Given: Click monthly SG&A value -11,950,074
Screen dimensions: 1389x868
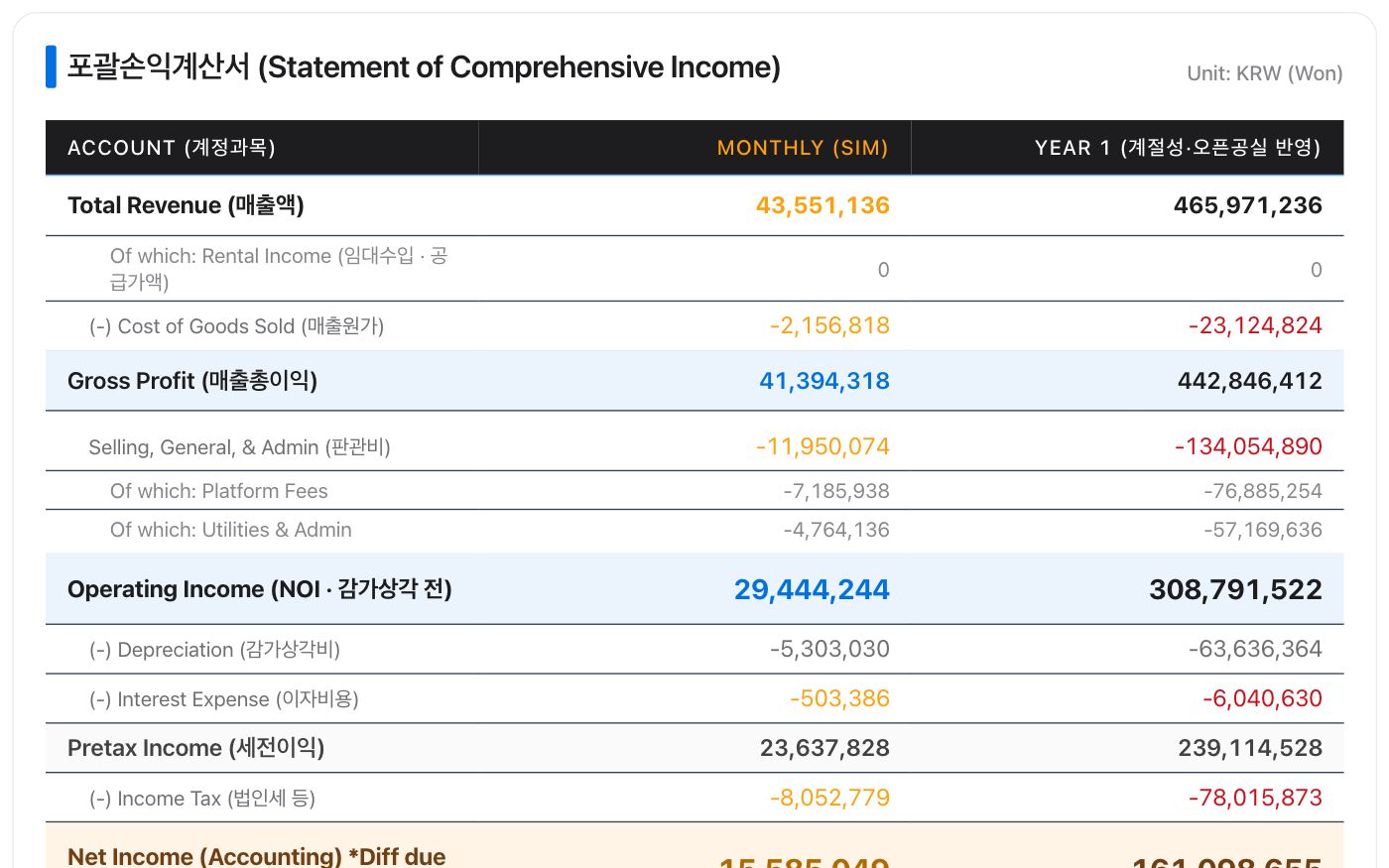Looking at the screenshot, I should [822, 446].
